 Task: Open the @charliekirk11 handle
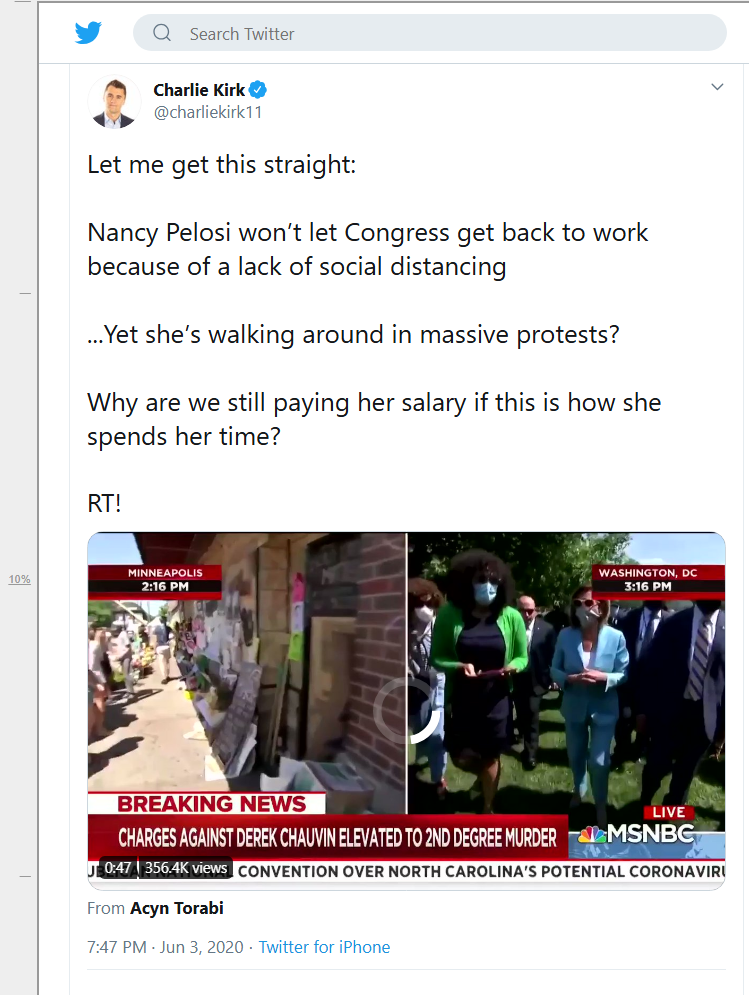(x=208, y=112)
